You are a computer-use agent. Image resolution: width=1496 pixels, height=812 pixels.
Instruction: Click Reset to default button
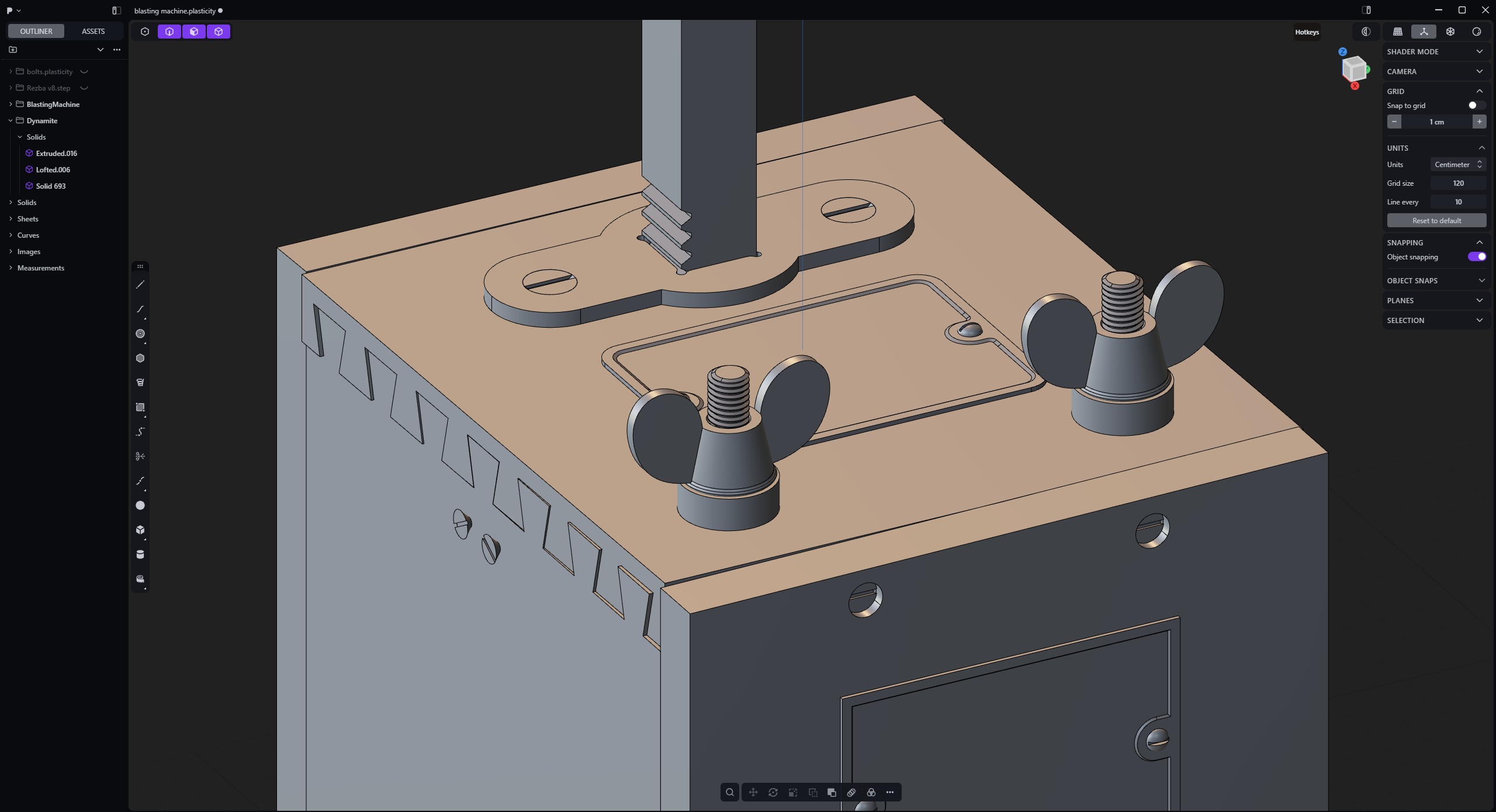click(x=1436, y=220)
